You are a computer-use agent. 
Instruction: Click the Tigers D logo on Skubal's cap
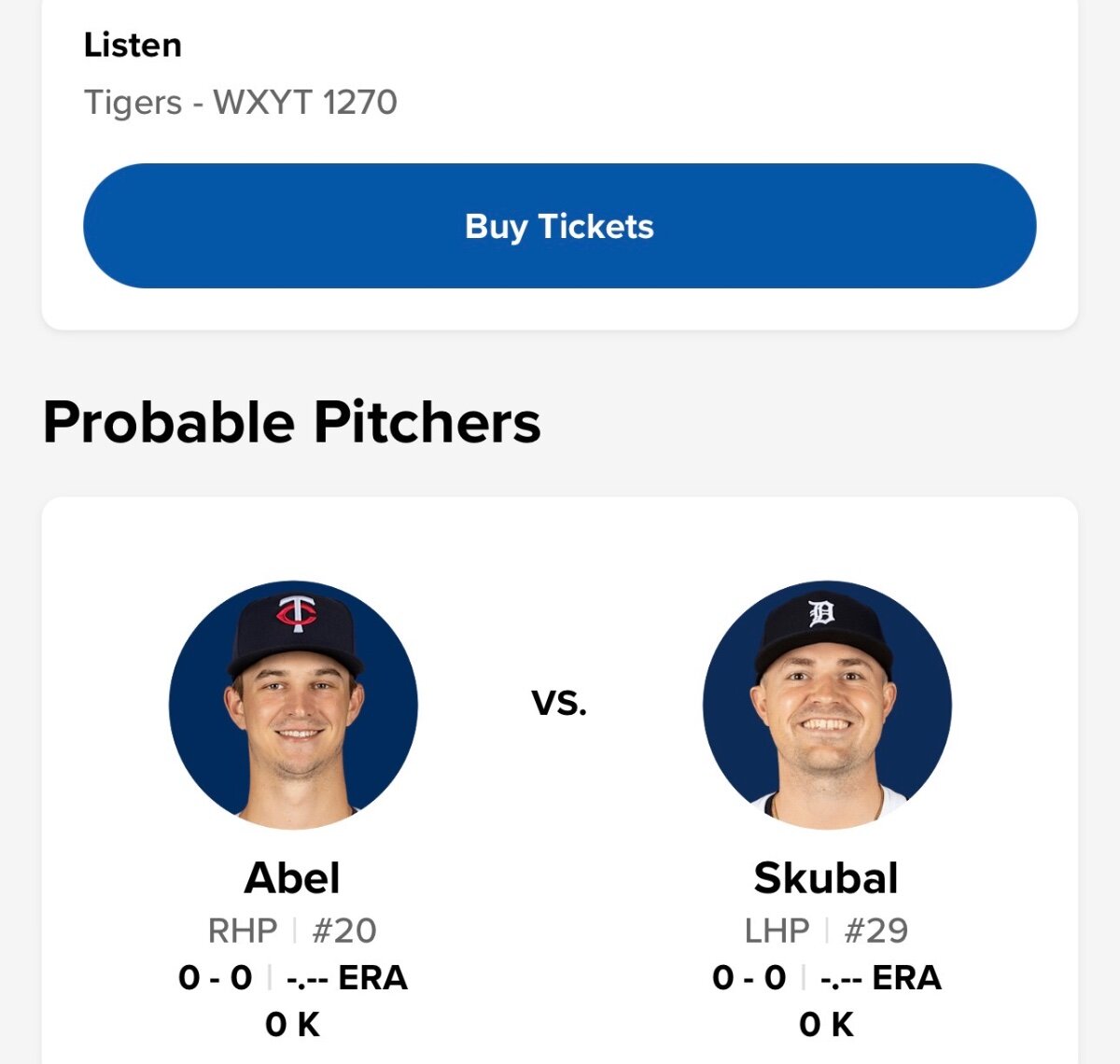[821, 613]
